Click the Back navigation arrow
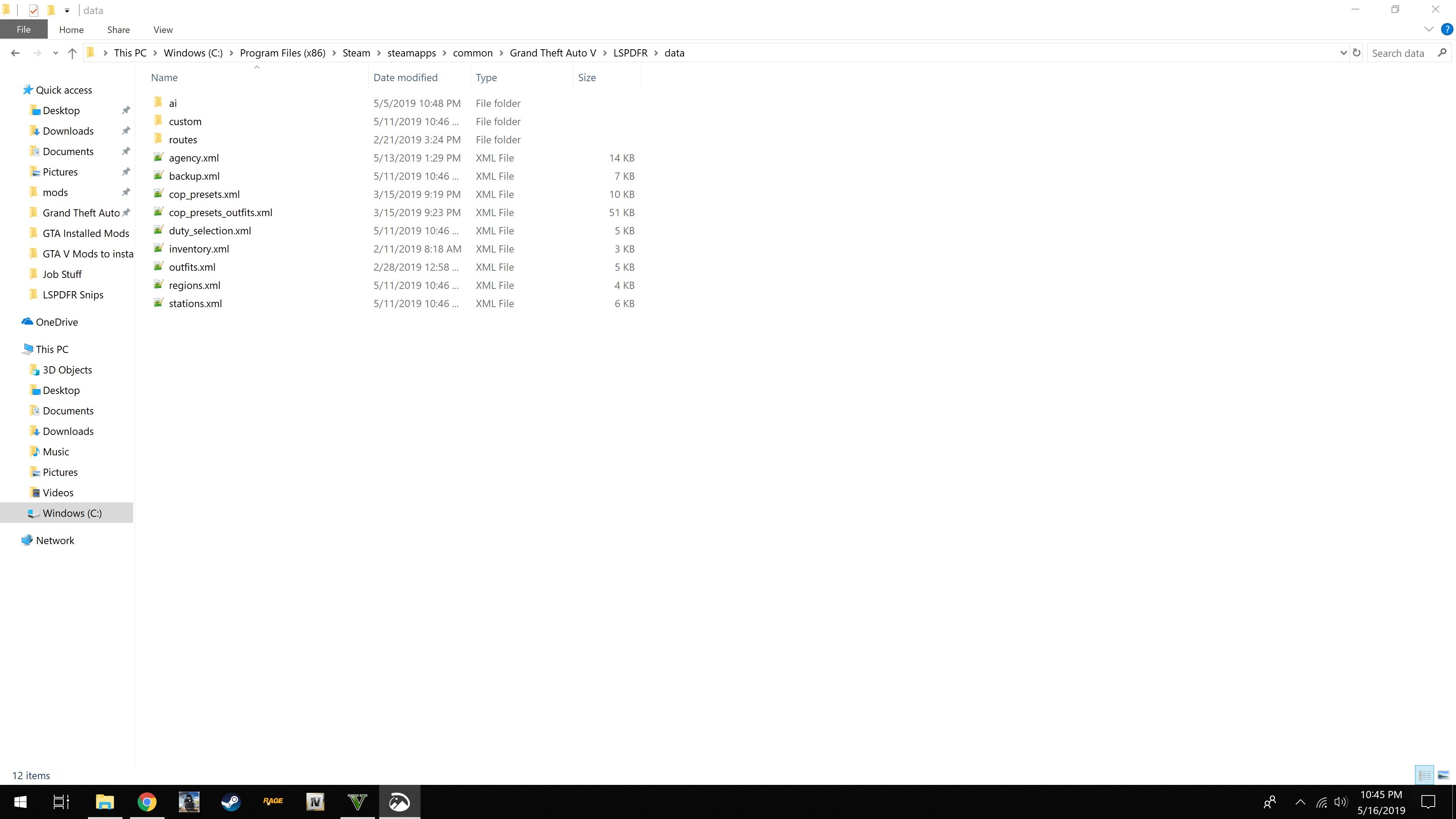The height and width of the screenshot is (819, 1456). (15, 53)
